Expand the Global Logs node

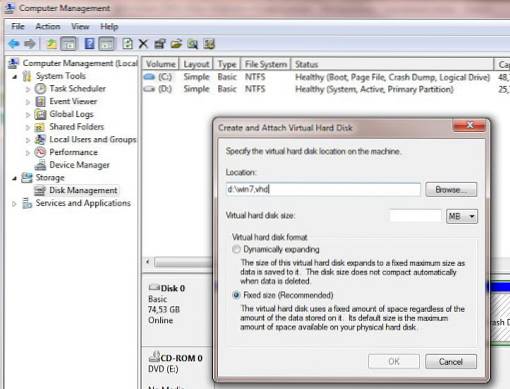[x=28, y=115]
